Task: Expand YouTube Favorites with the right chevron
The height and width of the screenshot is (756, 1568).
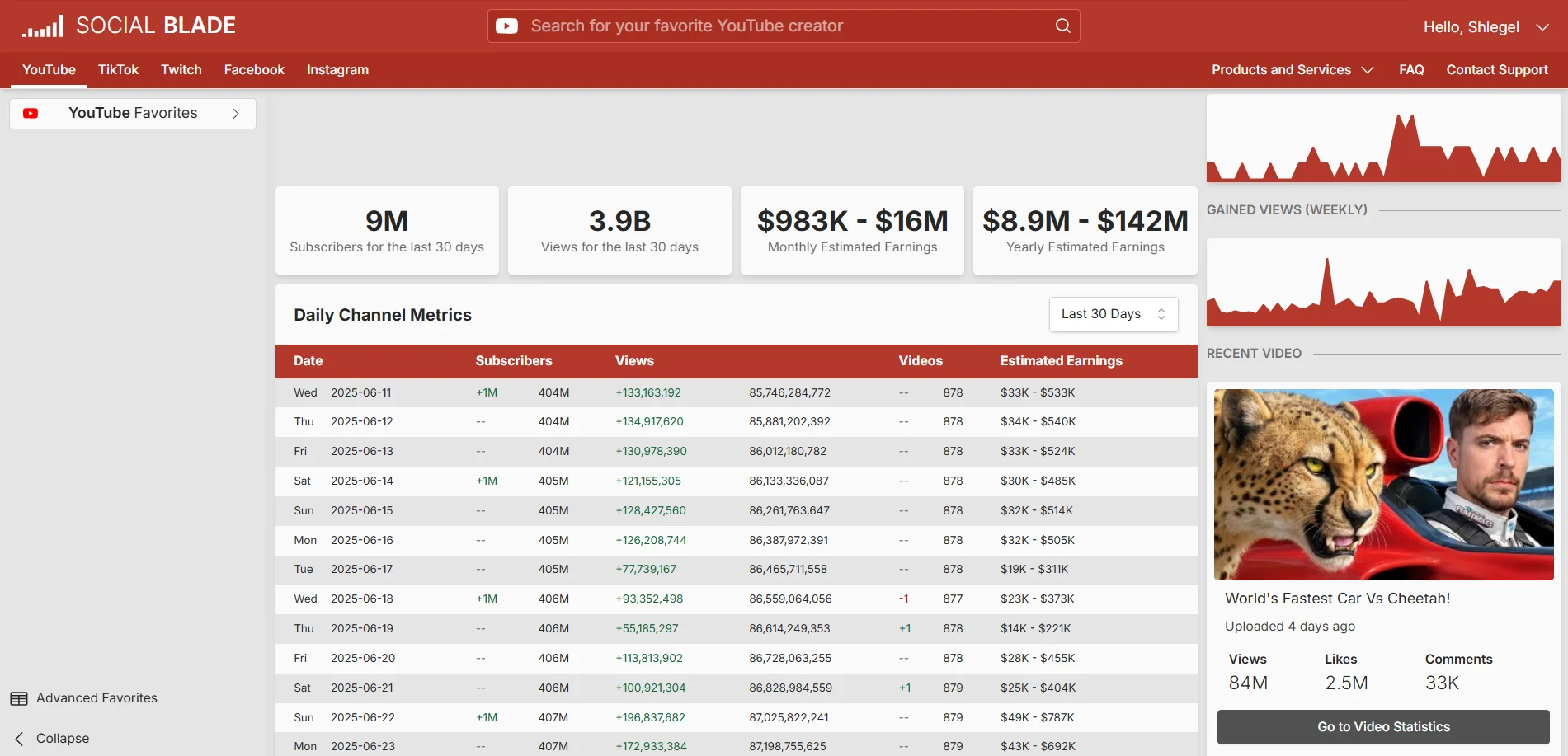Action: pyautogui.click(x=236, y=113)
